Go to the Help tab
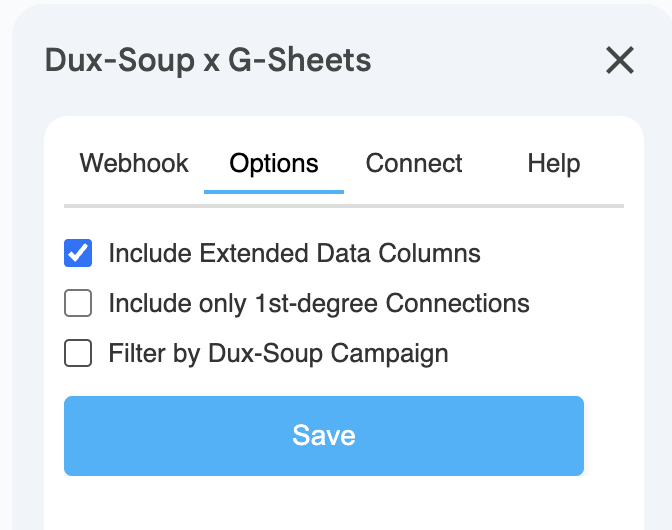Viewport: 672px width, 530px height. point(554,163)
